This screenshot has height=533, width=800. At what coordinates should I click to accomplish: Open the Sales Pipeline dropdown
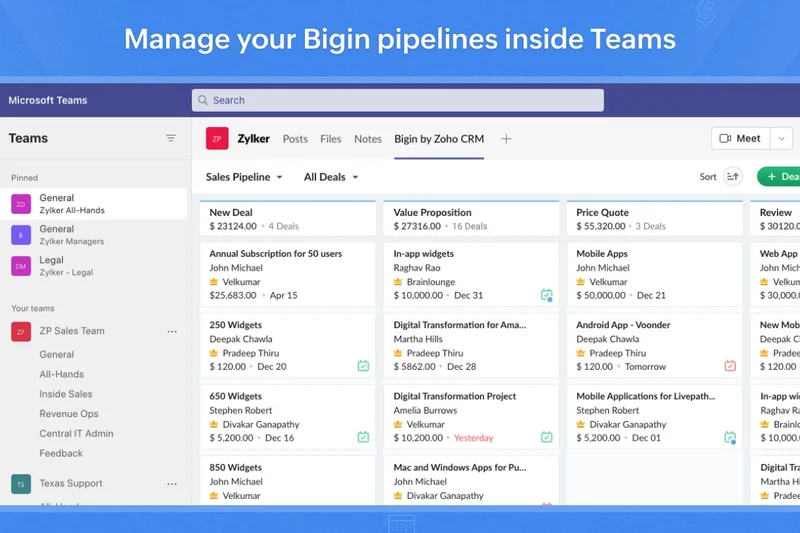pyautogui.click(x=244, y=177)
